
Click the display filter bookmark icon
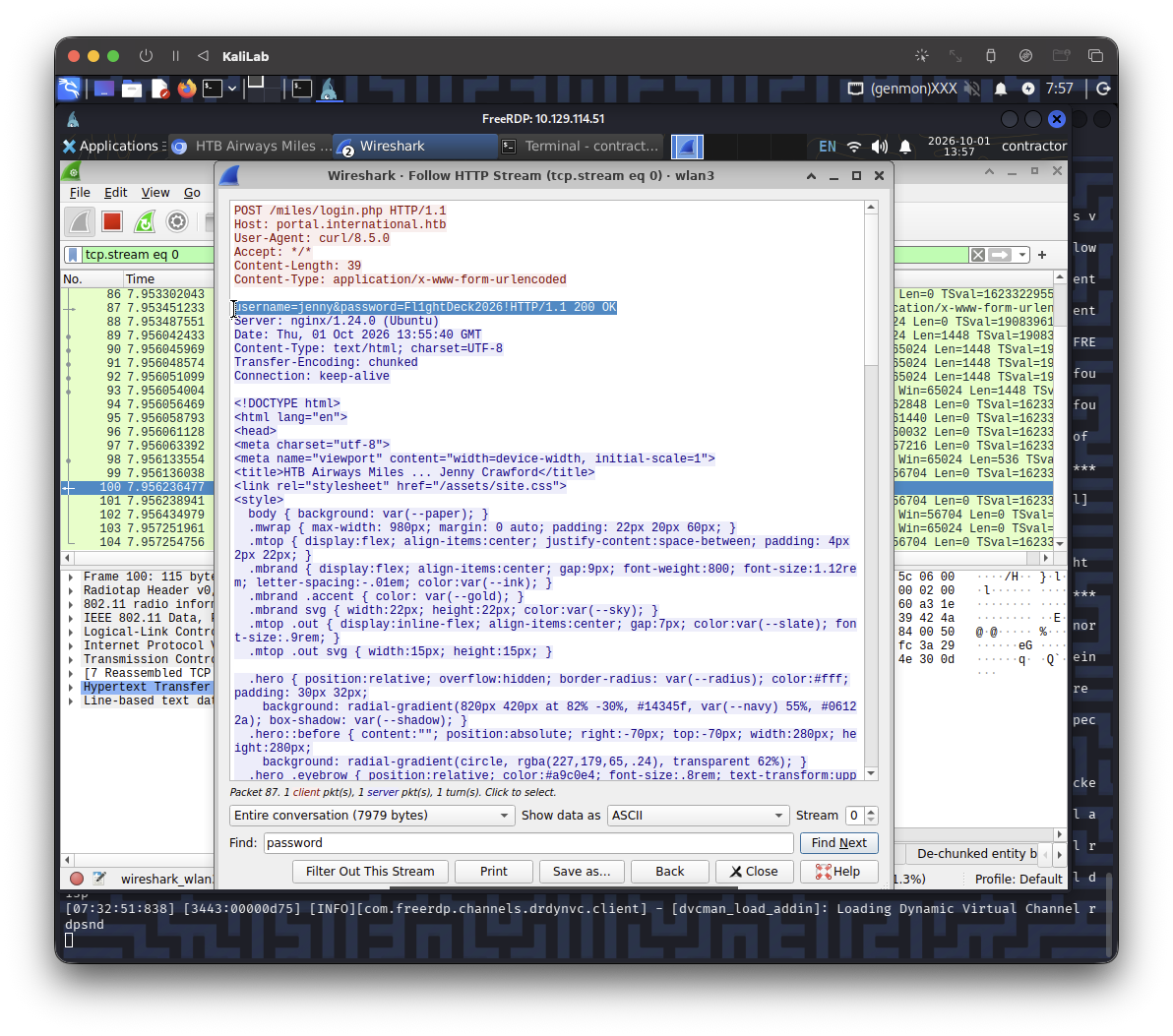click(73, 255)
